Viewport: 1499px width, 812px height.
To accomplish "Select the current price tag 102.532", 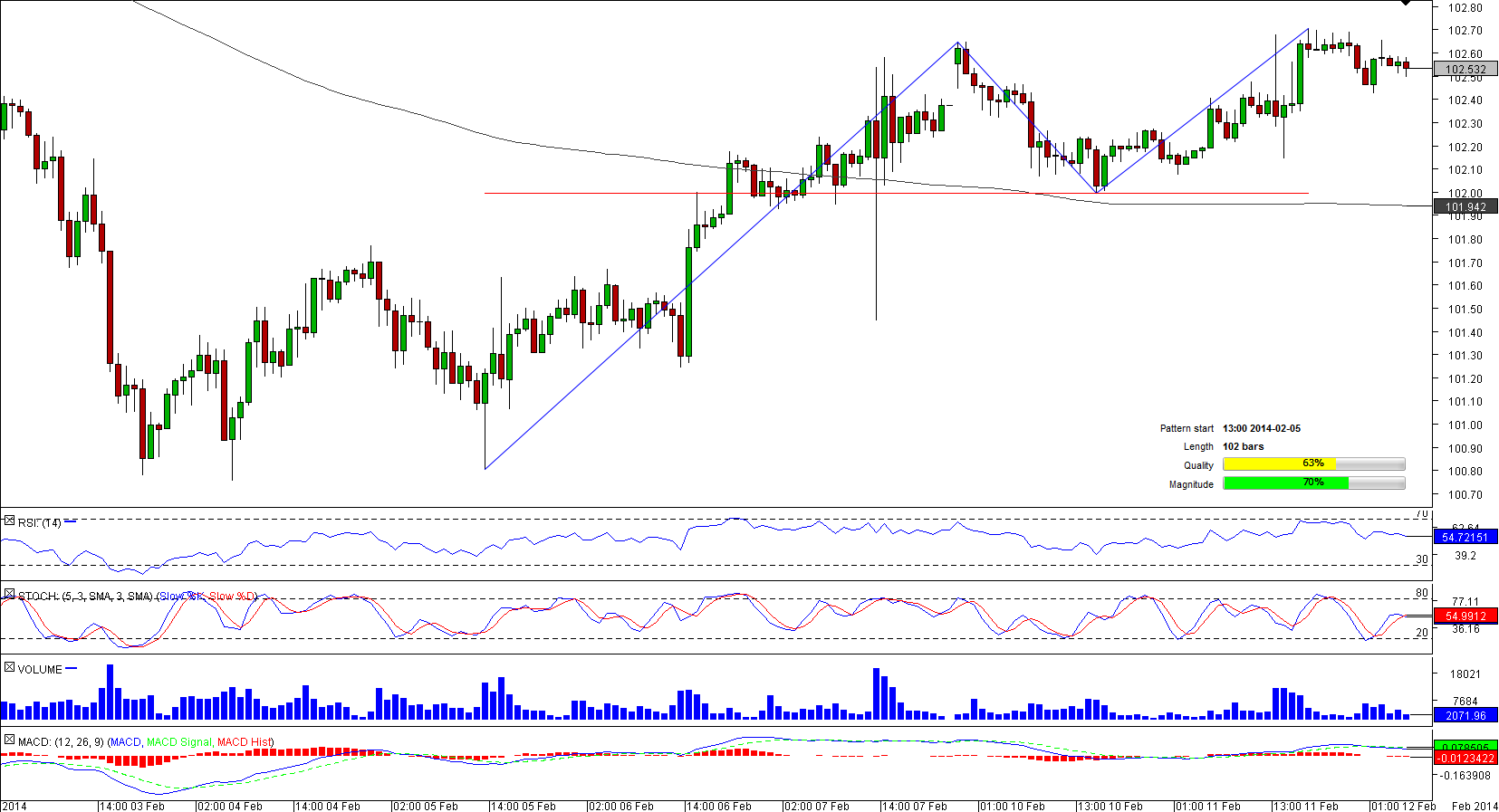I will pos(1465,69).
